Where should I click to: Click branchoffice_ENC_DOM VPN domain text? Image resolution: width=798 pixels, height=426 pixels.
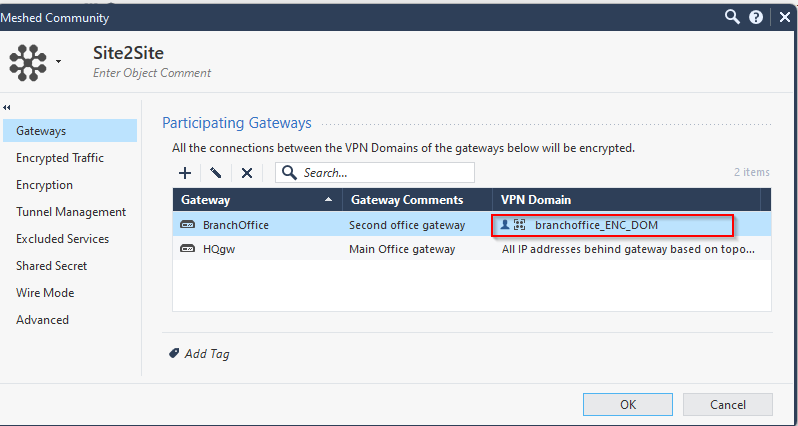click(x=596, y=225)
